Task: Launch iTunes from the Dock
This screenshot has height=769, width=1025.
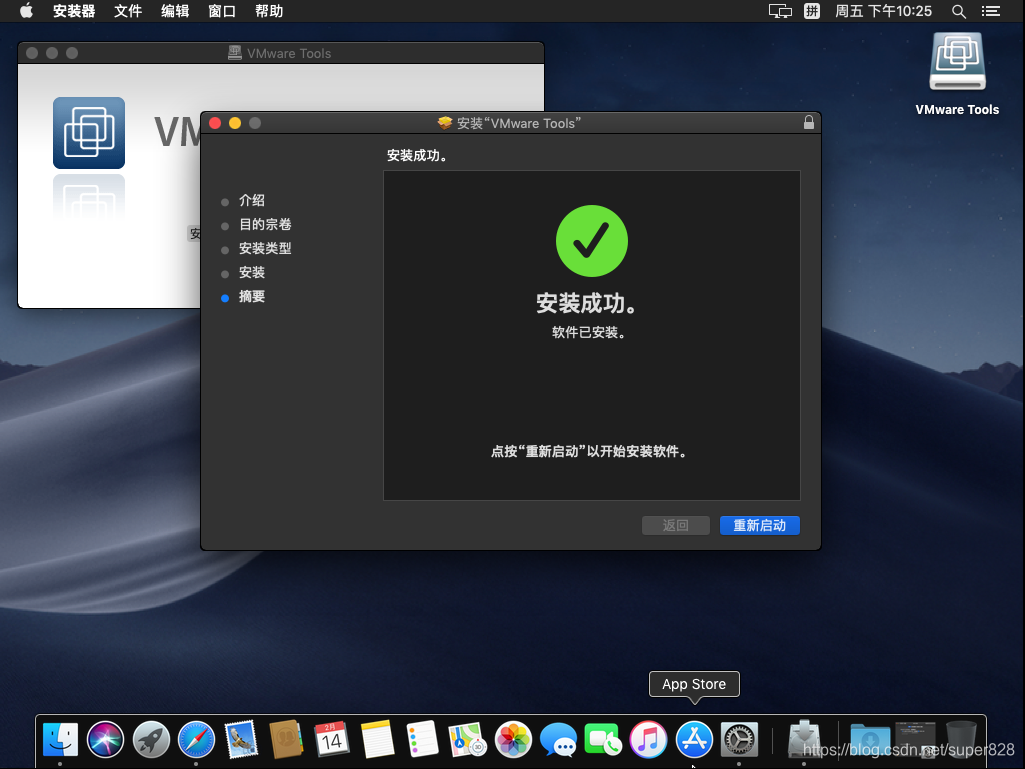Action: point(649,740)
